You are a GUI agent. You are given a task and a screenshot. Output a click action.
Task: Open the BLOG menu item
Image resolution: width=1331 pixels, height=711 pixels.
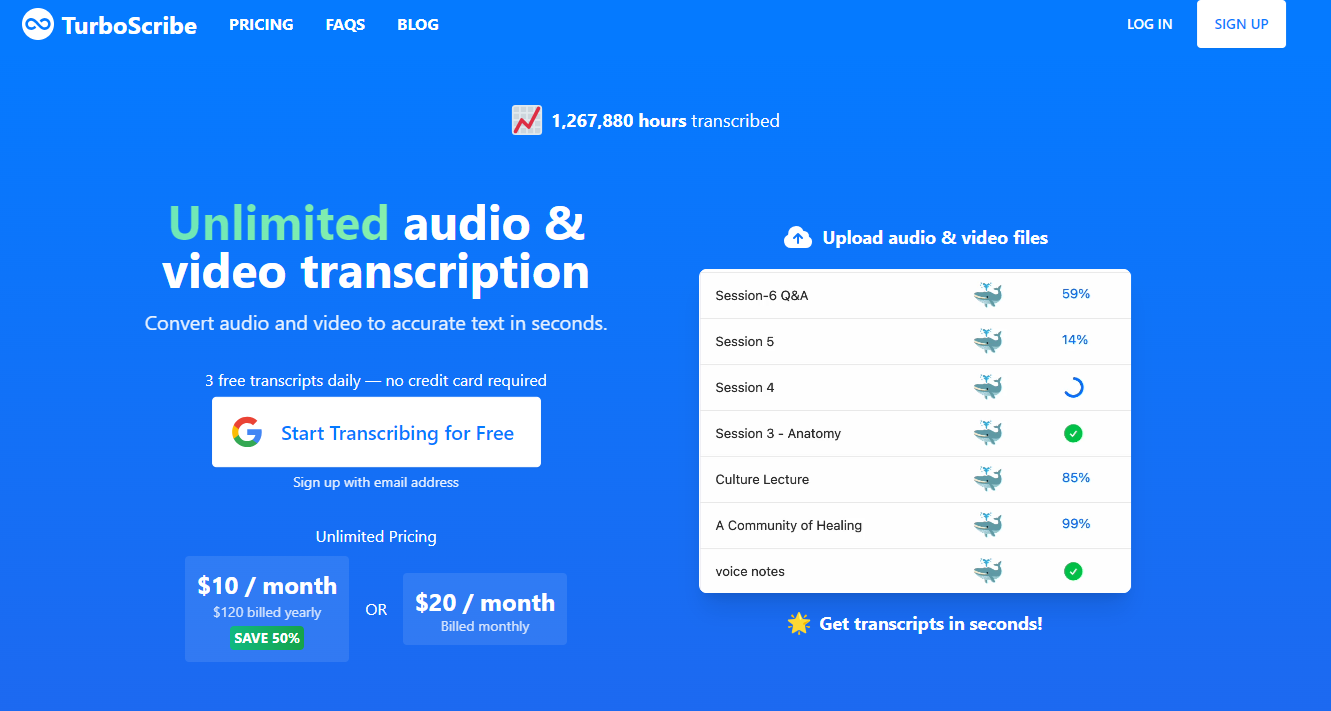(x=418, y=25)
